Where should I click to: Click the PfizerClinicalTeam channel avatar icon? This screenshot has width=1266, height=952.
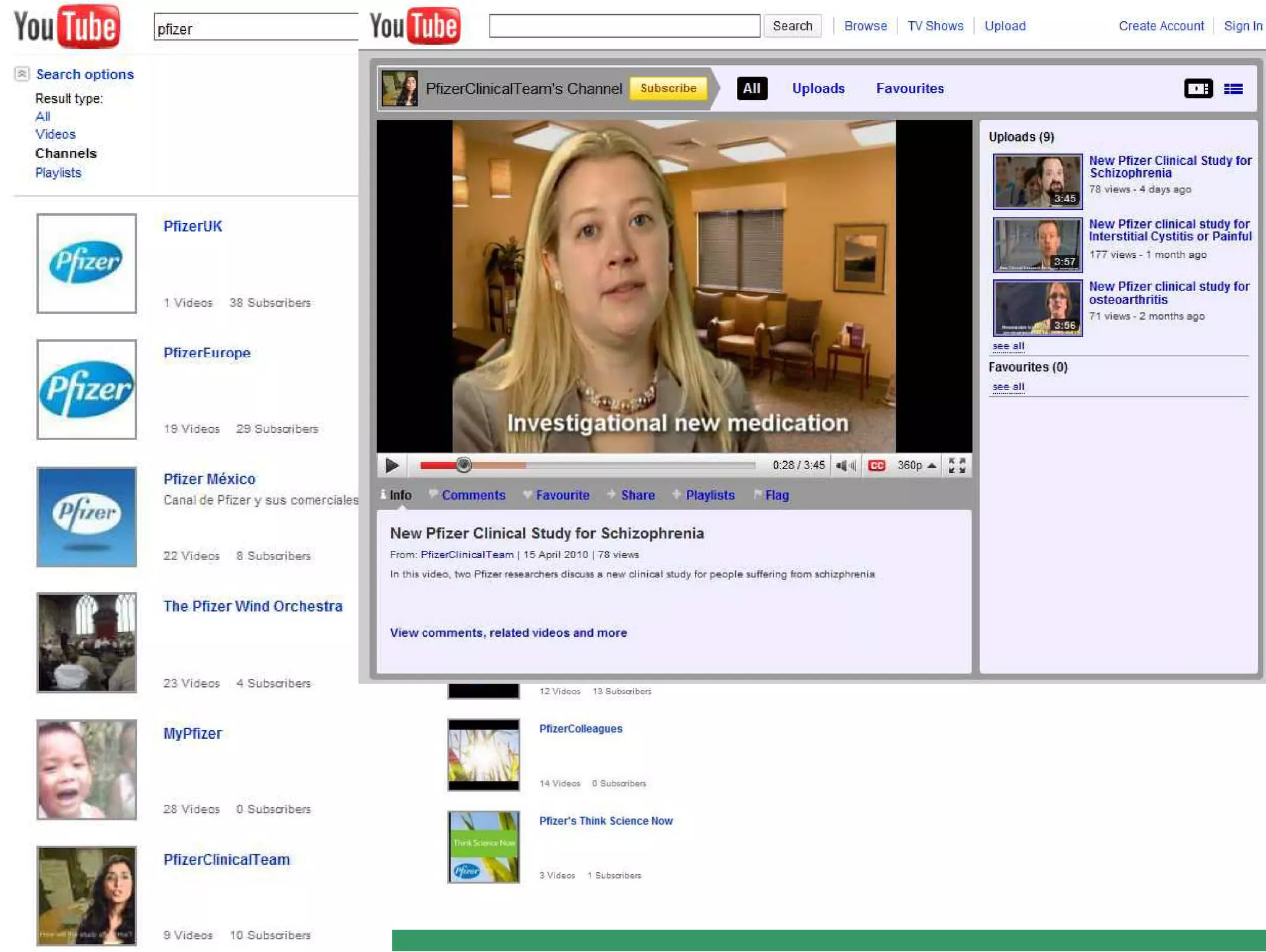coord(399,88)
